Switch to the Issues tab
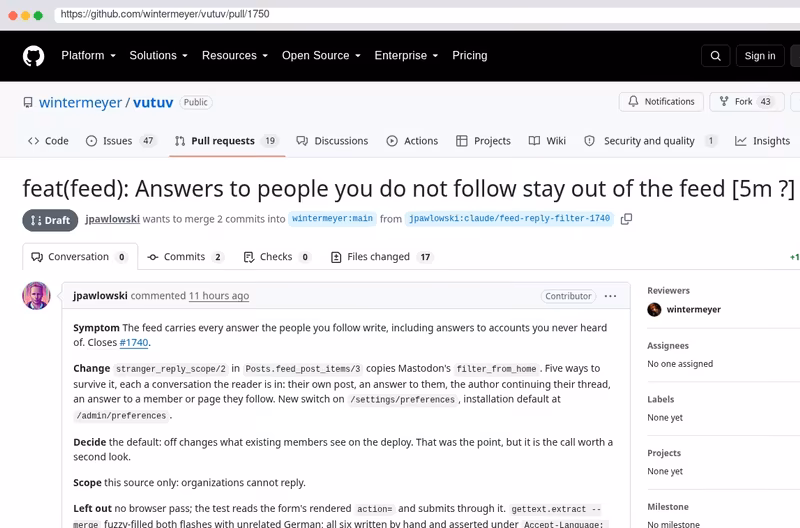This screenshot has width=800, height=528. coord(120,141)
